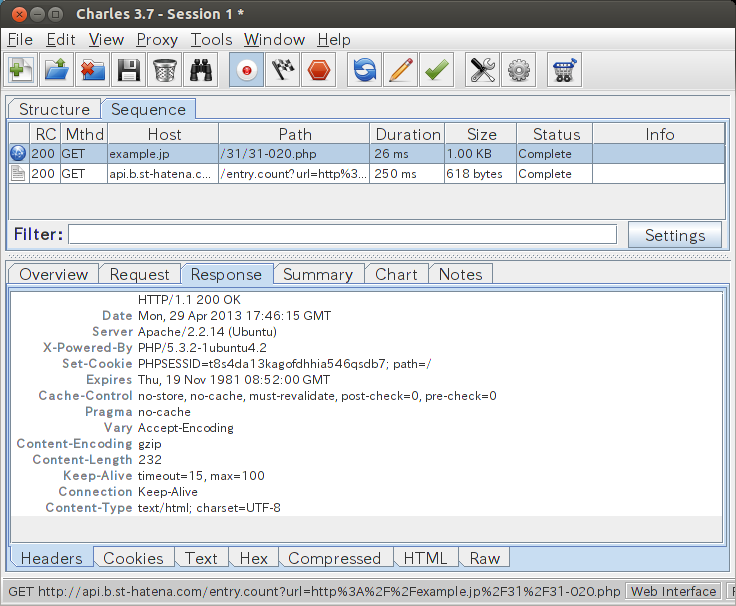Sort by the RC column header
The height and width of the screenshot is (606, 736).
45,134
